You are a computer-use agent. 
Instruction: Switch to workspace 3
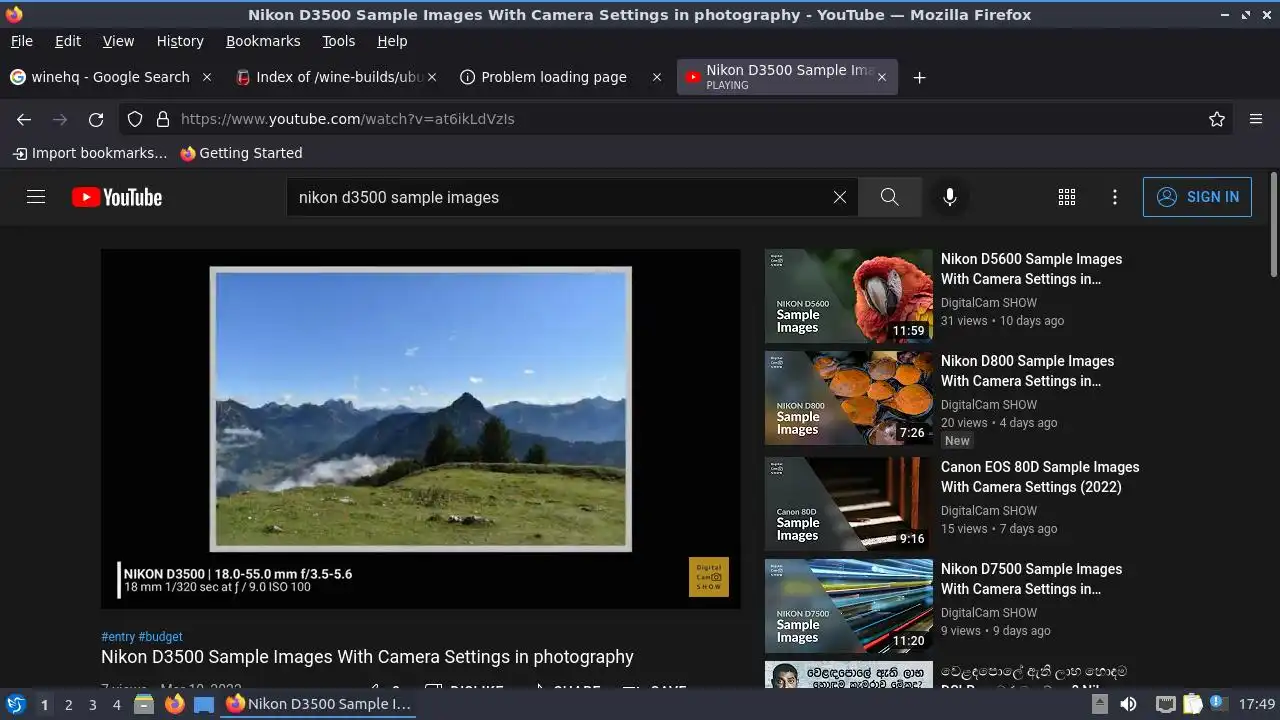[x=92, y=705]
